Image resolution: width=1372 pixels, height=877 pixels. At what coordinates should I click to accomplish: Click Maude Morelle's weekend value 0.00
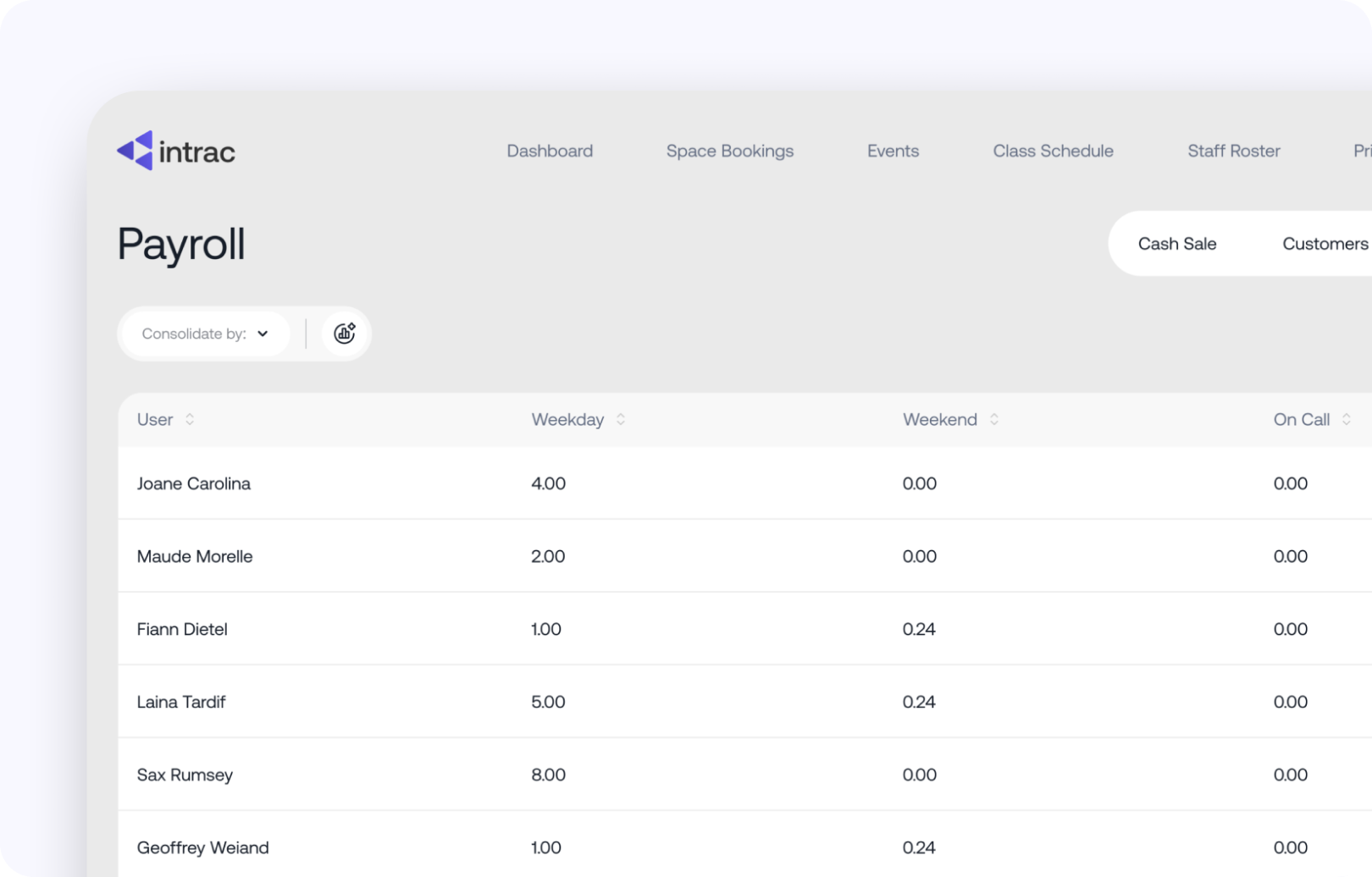(x=920, y=556)
